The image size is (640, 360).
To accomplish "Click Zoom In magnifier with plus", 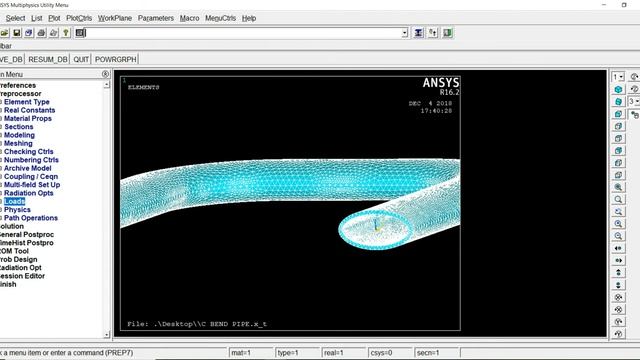I will (x=618, y=224).
